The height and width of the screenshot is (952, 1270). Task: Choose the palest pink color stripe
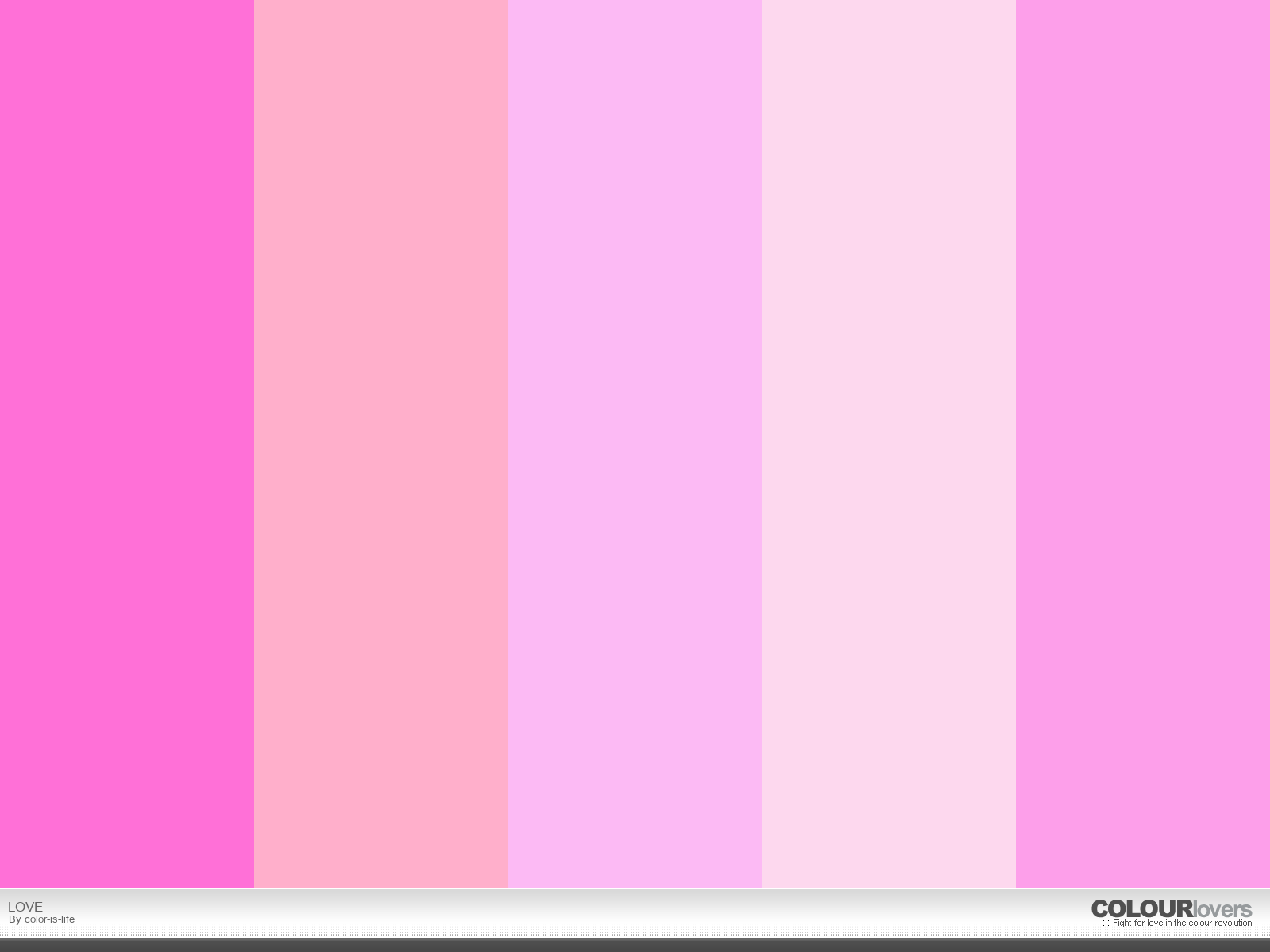(889, 443)
